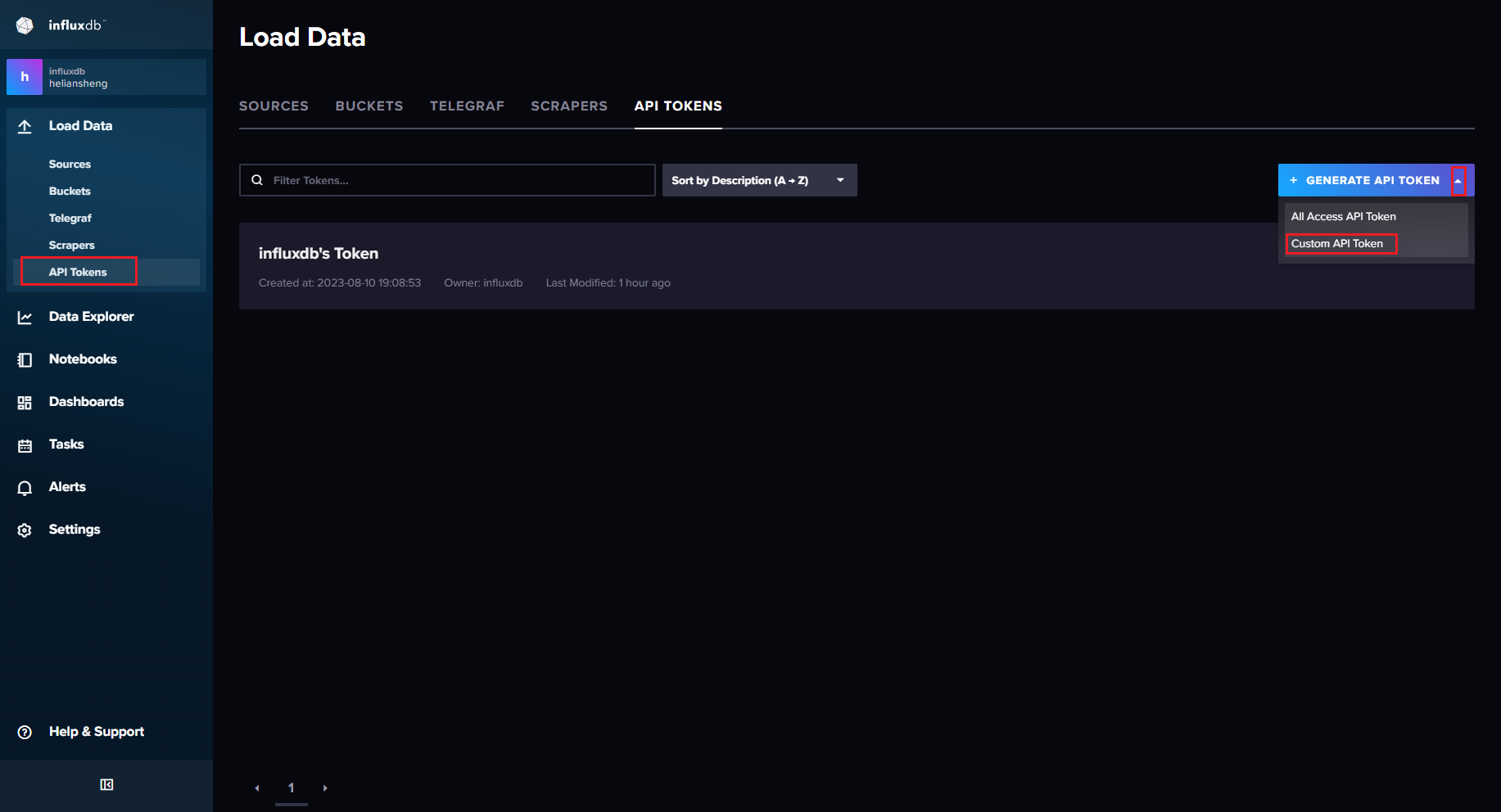The width and height of the screenshot is (1501, 812).
Task: Select the SCRAPERS tab
Action: click(569, 106)
